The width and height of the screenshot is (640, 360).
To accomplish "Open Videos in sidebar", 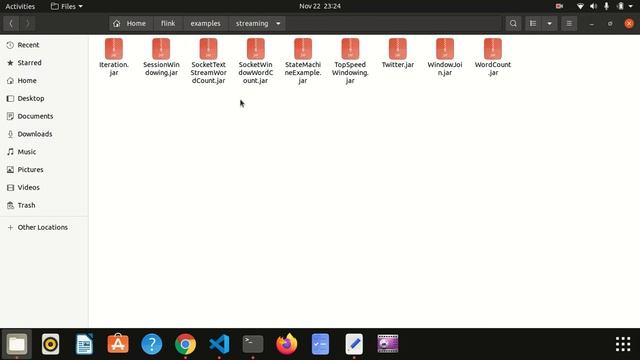I will click(44, 187).
